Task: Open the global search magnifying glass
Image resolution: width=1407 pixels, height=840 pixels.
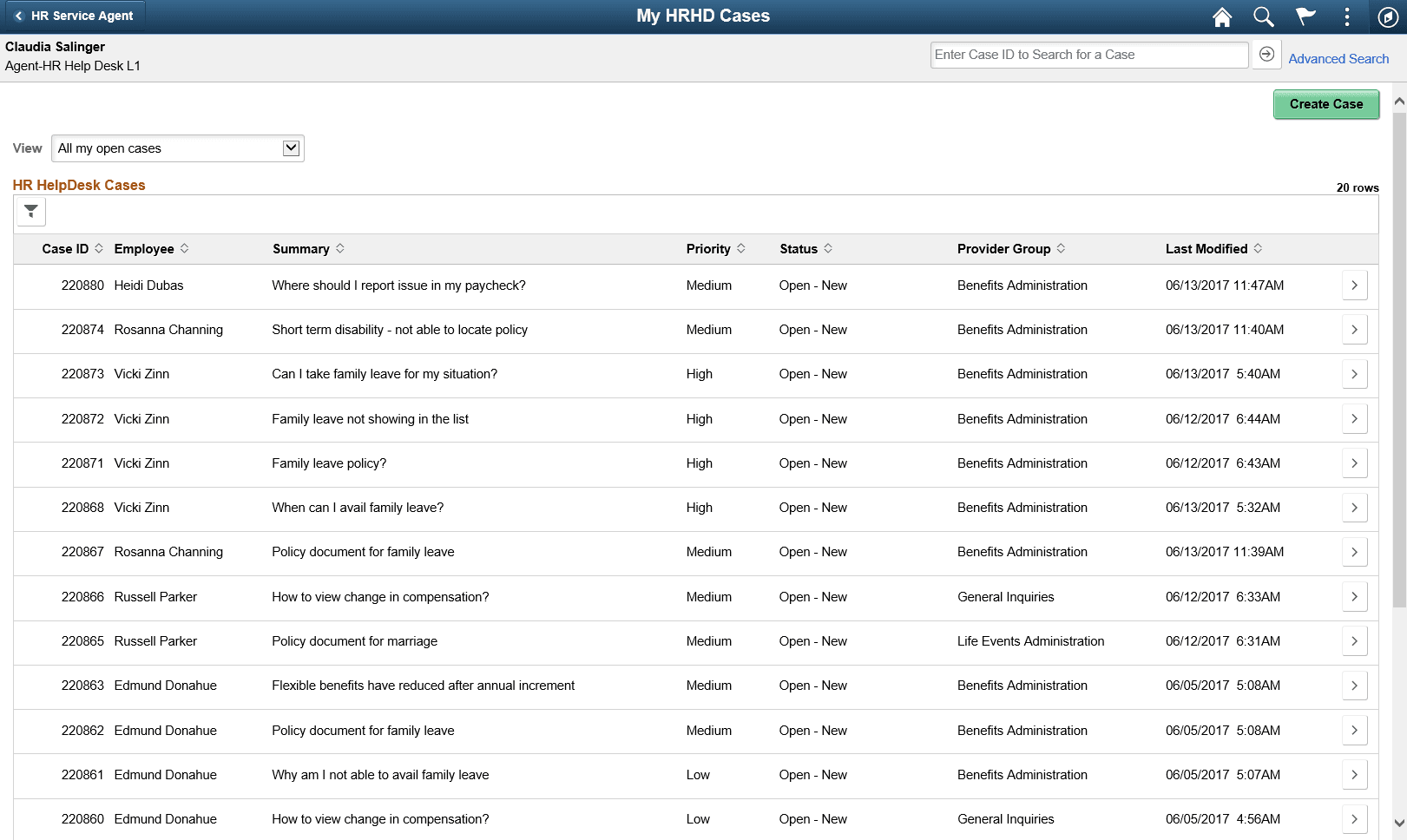Action: [1263, 16]
